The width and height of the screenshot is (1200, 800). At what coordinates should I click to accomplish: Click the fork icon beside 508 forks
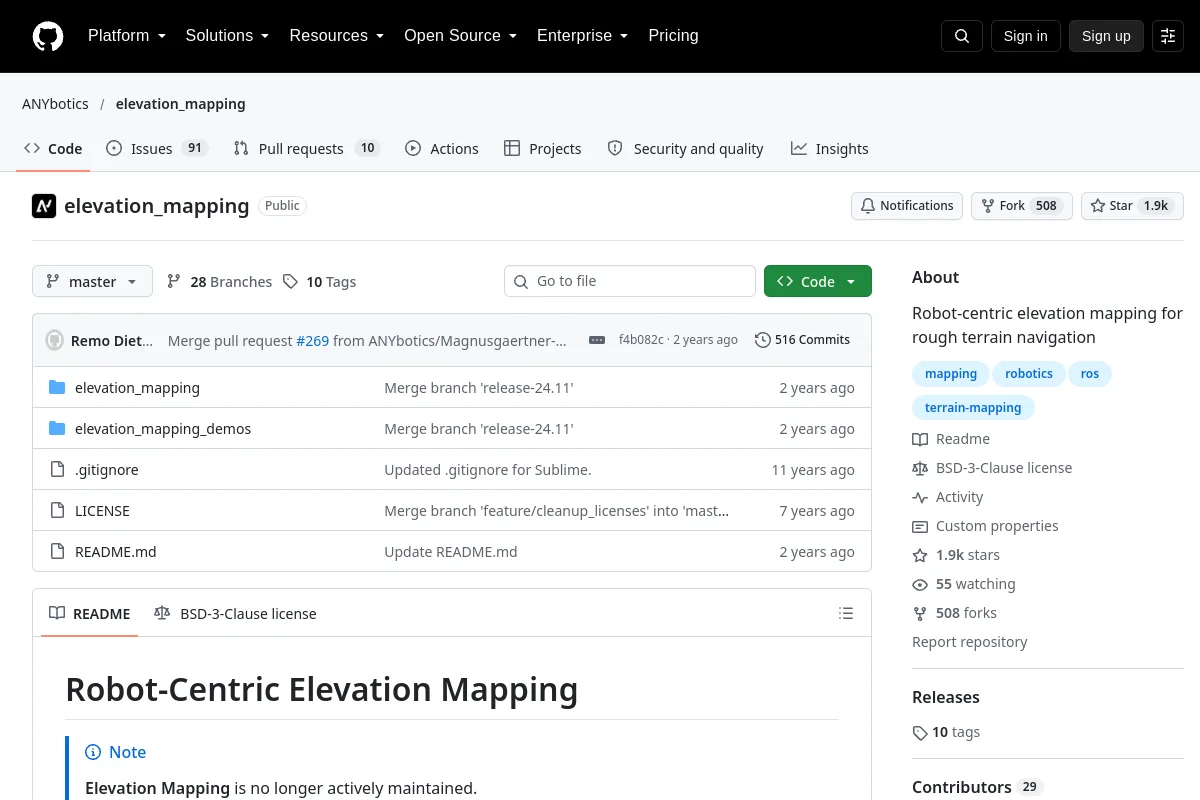click(920, 613)
